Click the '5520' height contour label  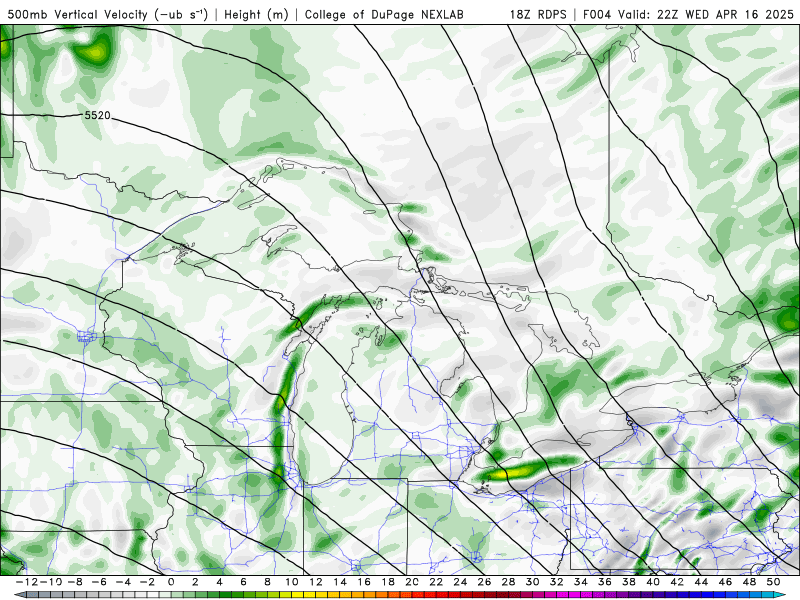tap(97, 115)
